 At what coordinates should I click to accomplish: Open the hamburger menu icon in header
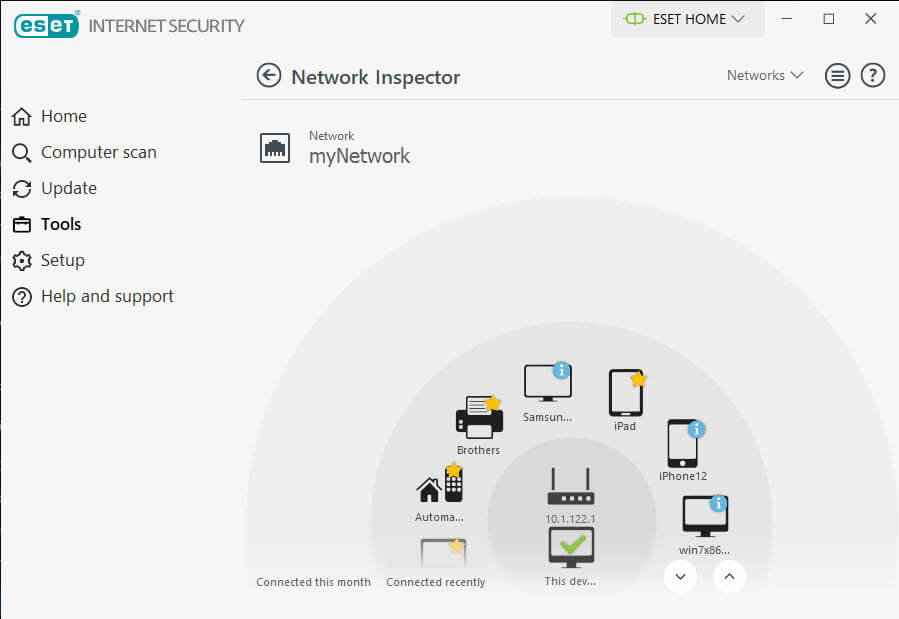[x=837, y=76]
